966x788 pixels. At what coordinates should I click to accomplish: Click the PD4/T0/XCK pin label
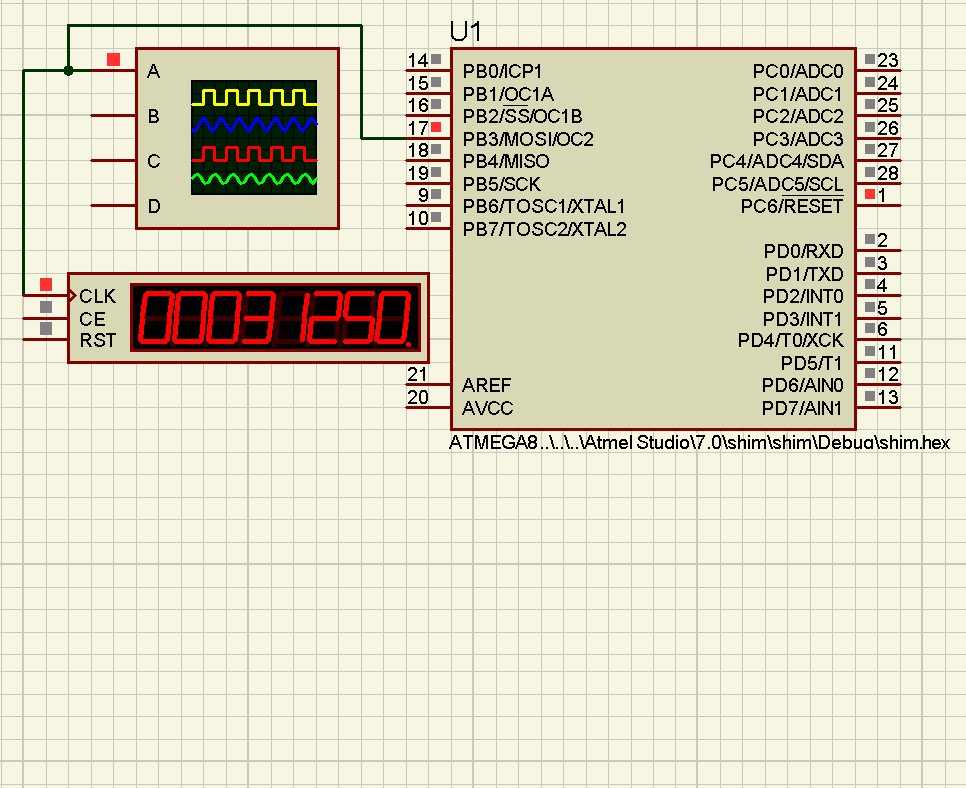pos(790,340)
